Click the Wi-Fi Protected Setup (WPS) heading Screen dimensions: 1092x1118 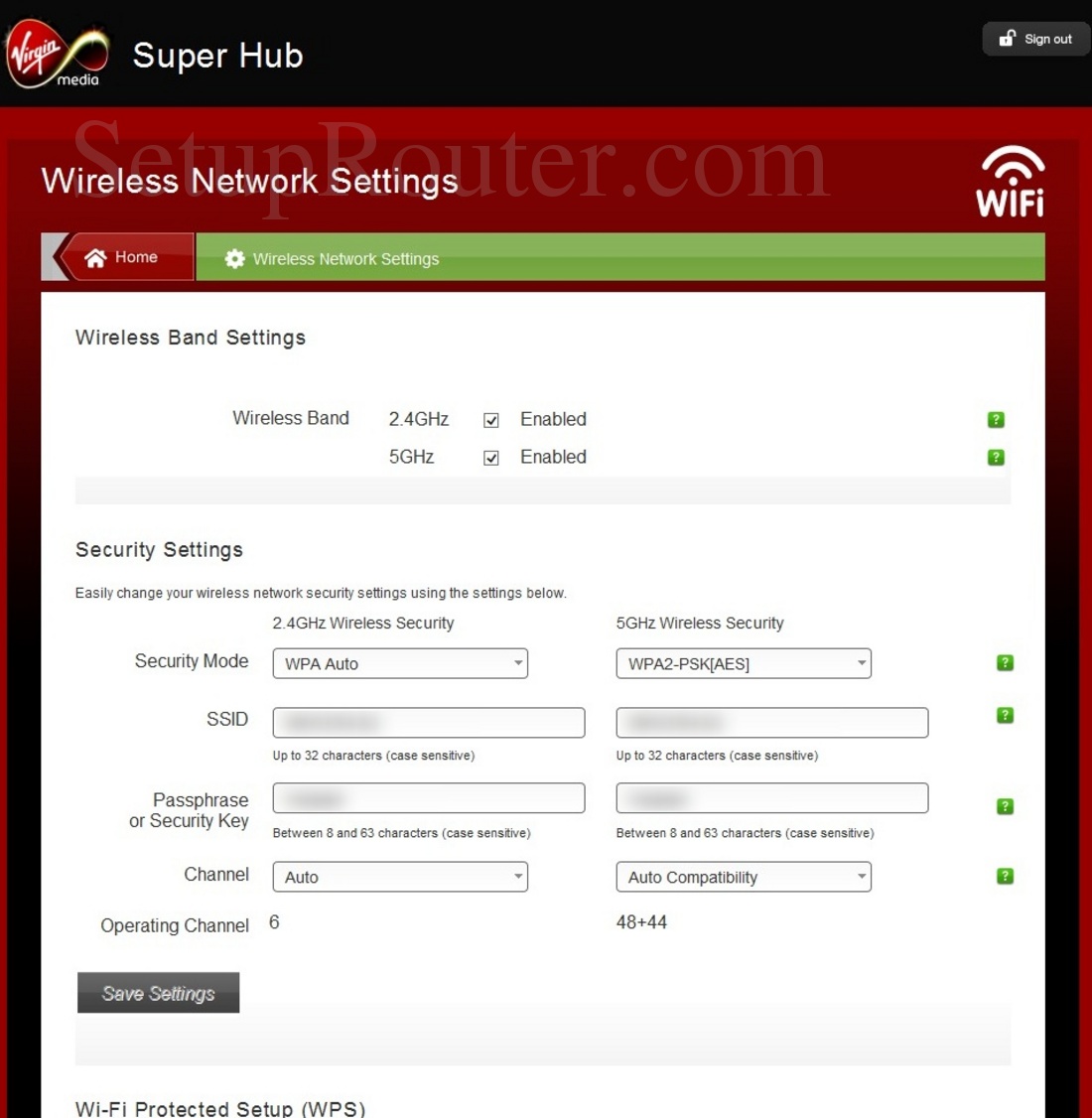pos(220,1109)
